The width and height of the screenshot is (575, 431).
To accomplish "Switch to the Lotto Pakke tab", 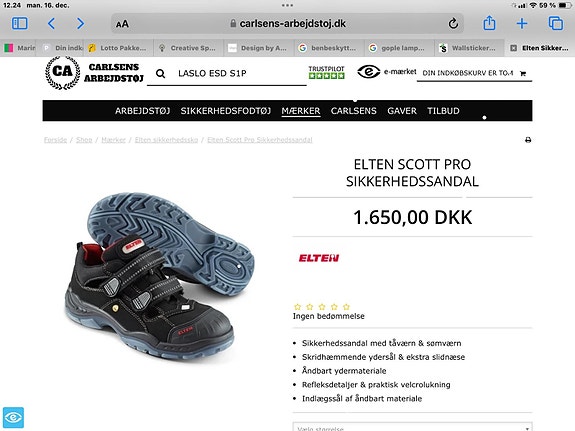I will 119,48.
